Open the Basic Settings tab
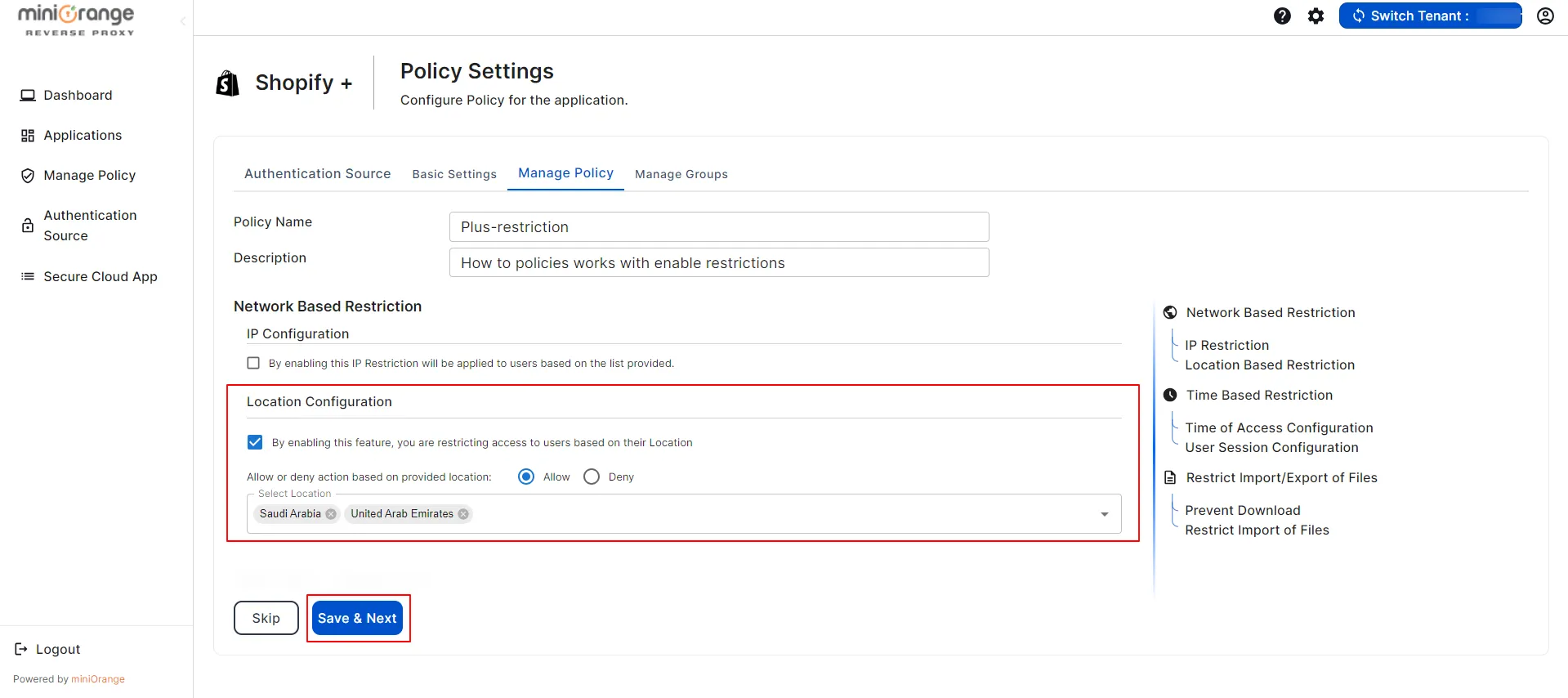 [454, 174]
